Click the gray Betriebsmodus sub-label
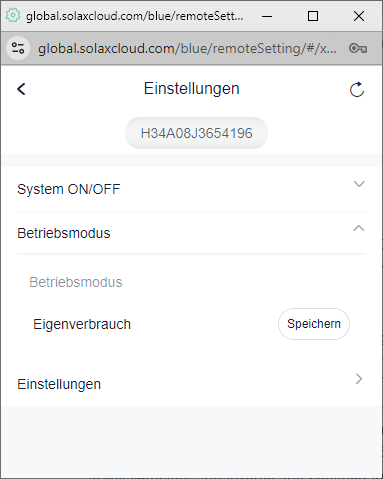 (x=76, y=282)
